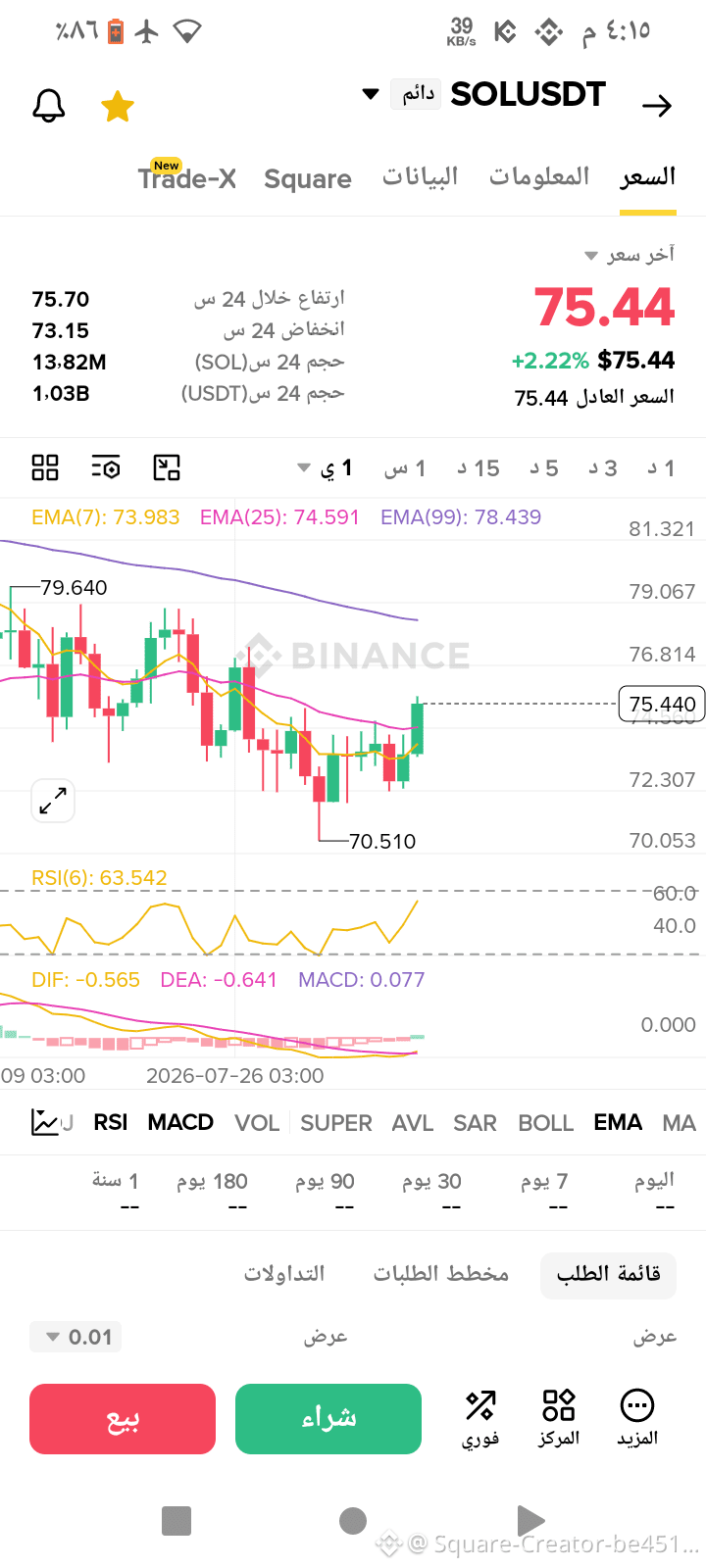
Task: Open the التداولات trades tab
Action: (x=284, y=1274)
